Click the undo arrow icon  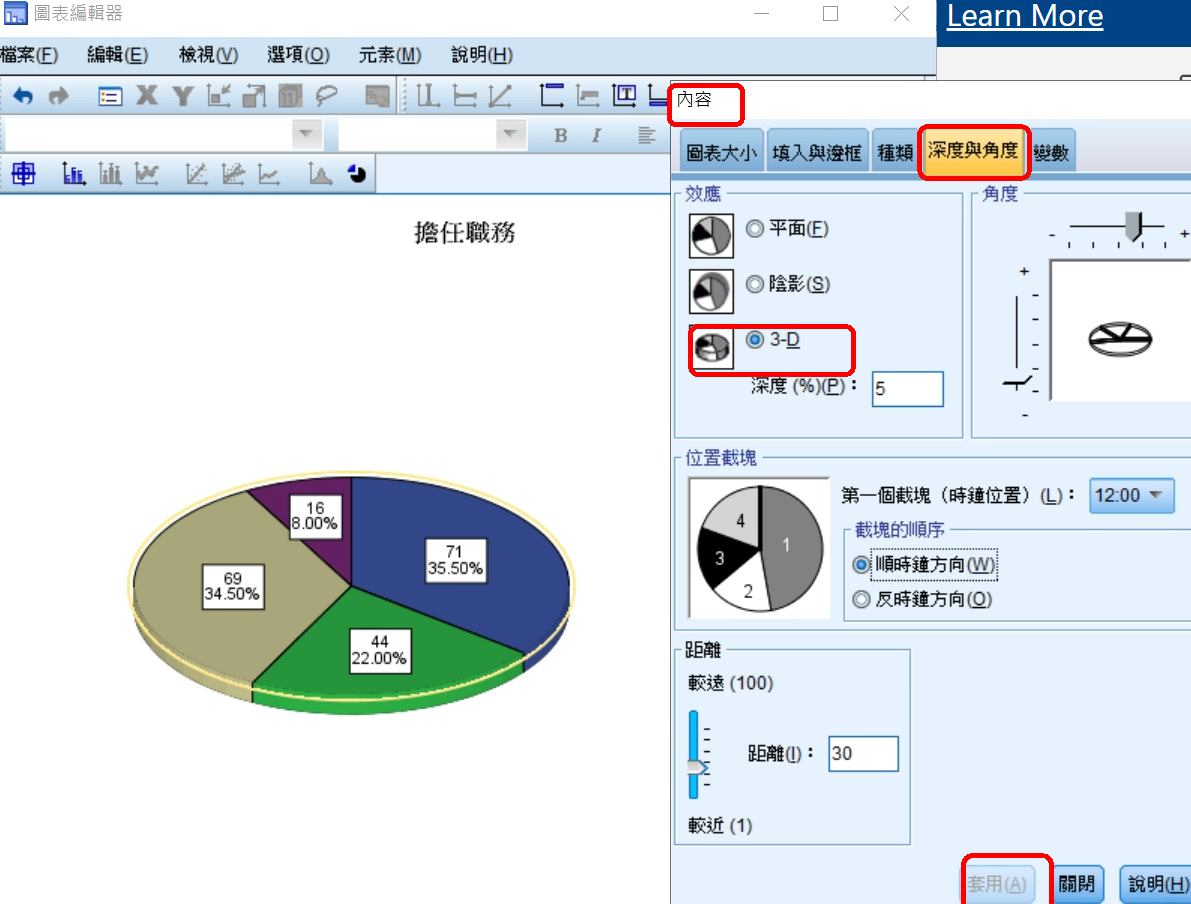23,96
